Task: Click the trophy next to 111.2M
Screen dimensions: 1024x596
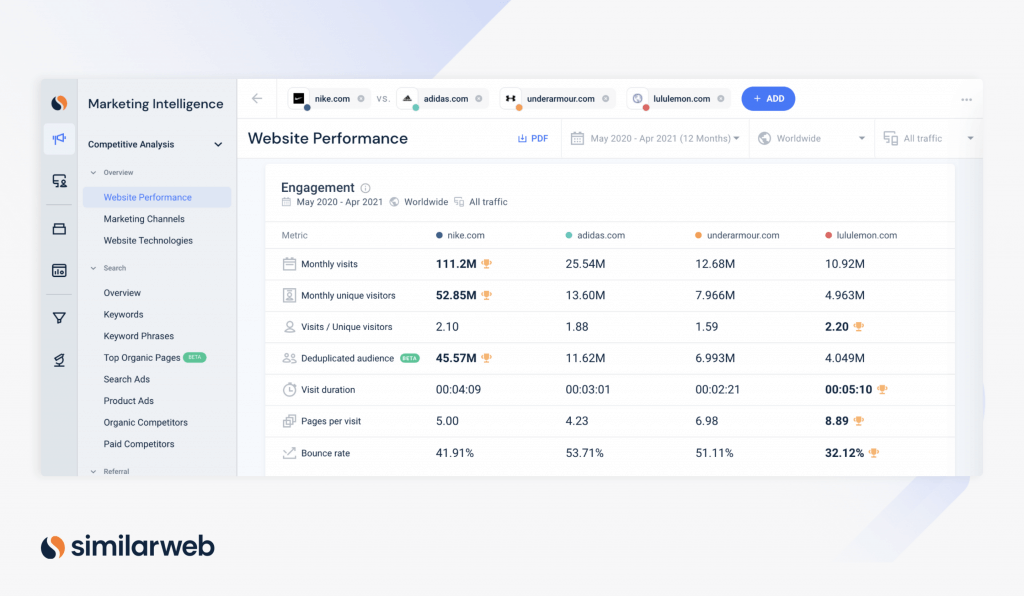Action: pos(487,264)
